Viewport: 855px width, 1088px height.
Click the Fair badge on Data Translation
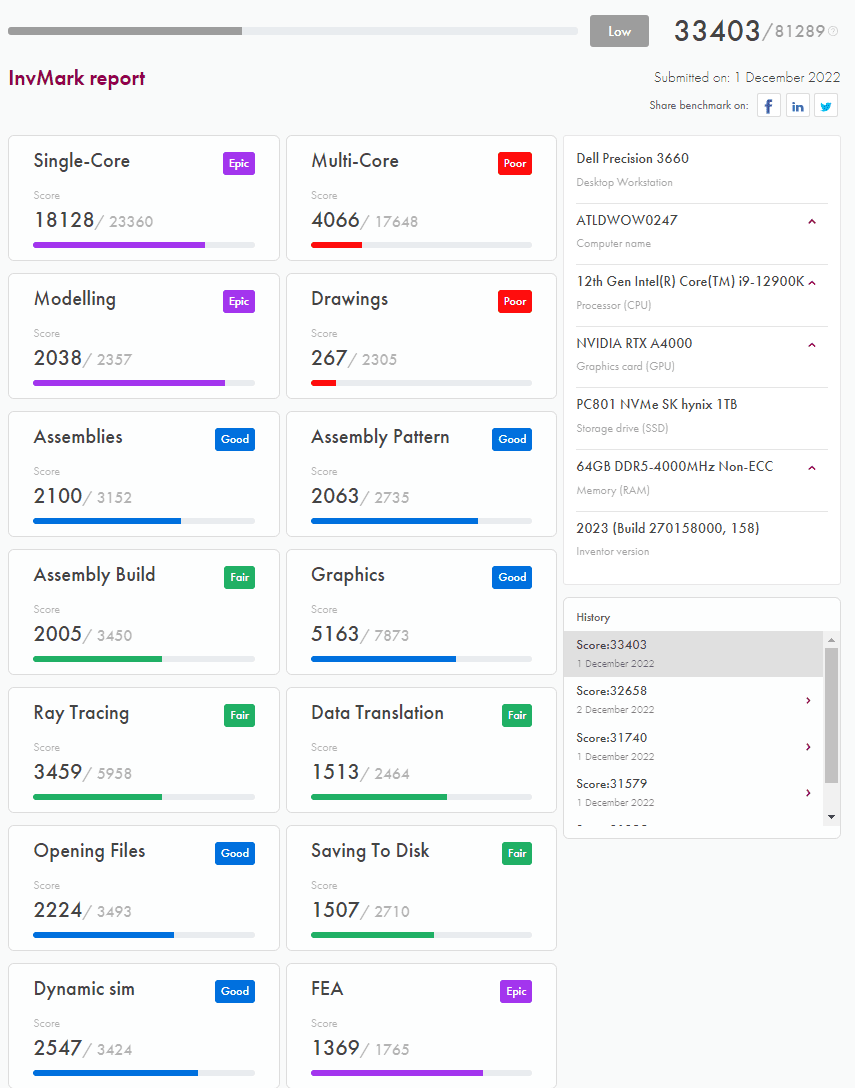click(x=517, y=715)
